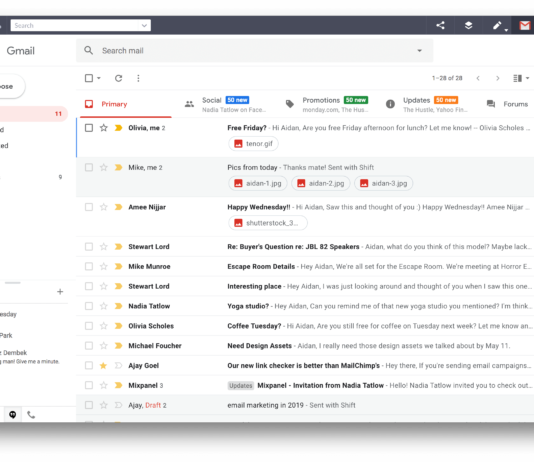Open the Yoga studio? email
534x462 pixels.
tap(305, 306)
